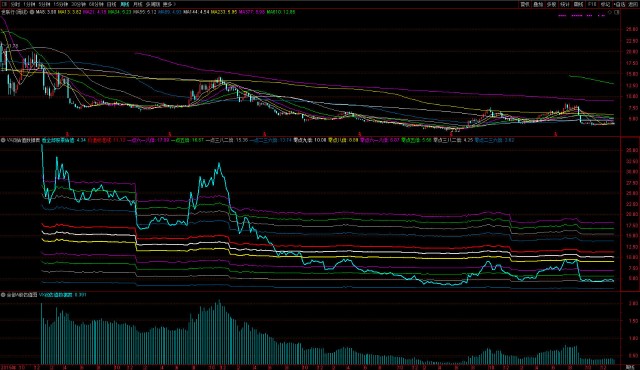The image size is (640, 370).
Task: Select the 15分钟 period tab
Action: point(61,4)
